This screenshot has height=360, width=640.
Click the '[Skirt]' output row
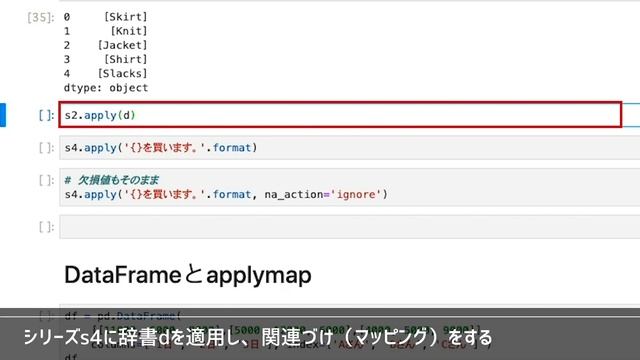[105, 17]
